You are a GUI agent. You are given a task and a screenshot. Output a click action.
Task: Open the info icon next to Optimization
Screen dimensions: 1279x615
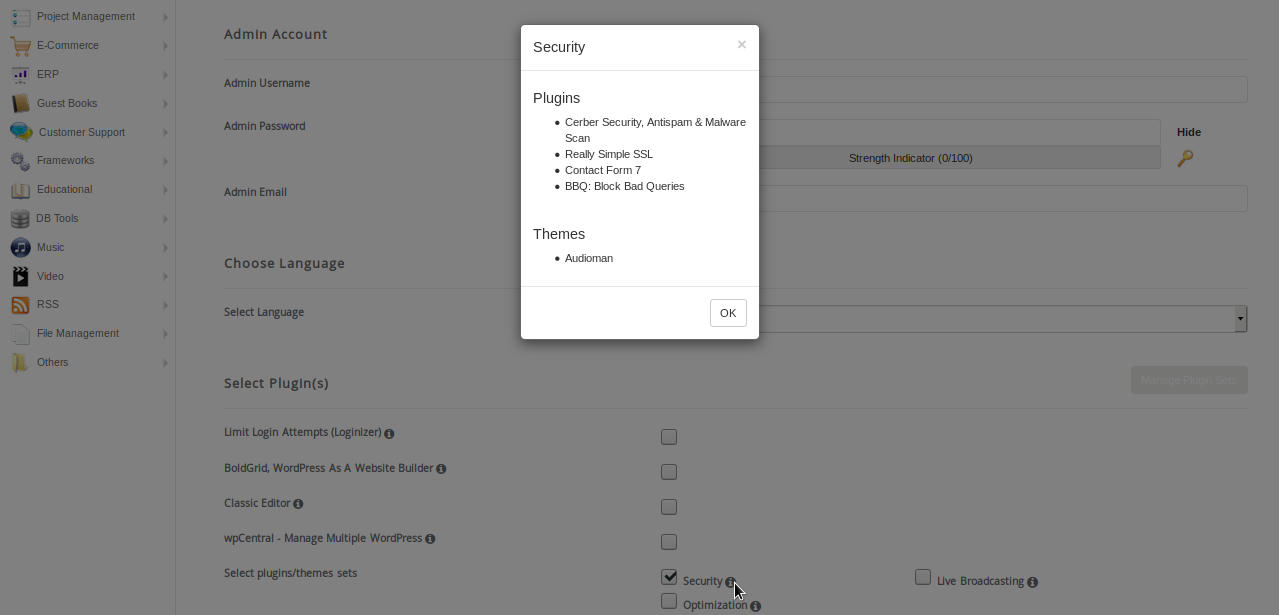(x=755, y=606)
